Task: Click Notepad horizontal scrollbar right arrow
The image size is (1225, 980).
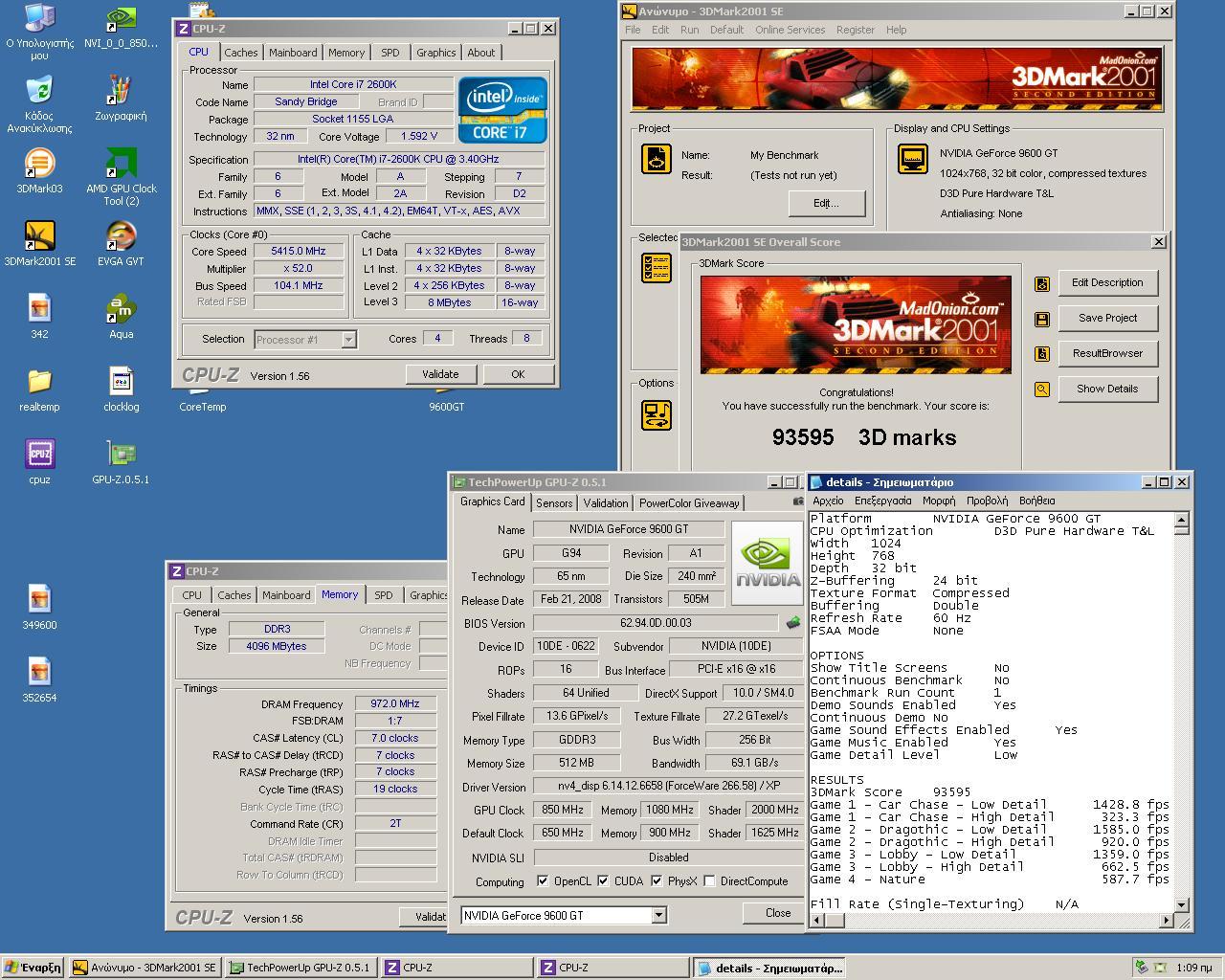Action: point(1166,920)
